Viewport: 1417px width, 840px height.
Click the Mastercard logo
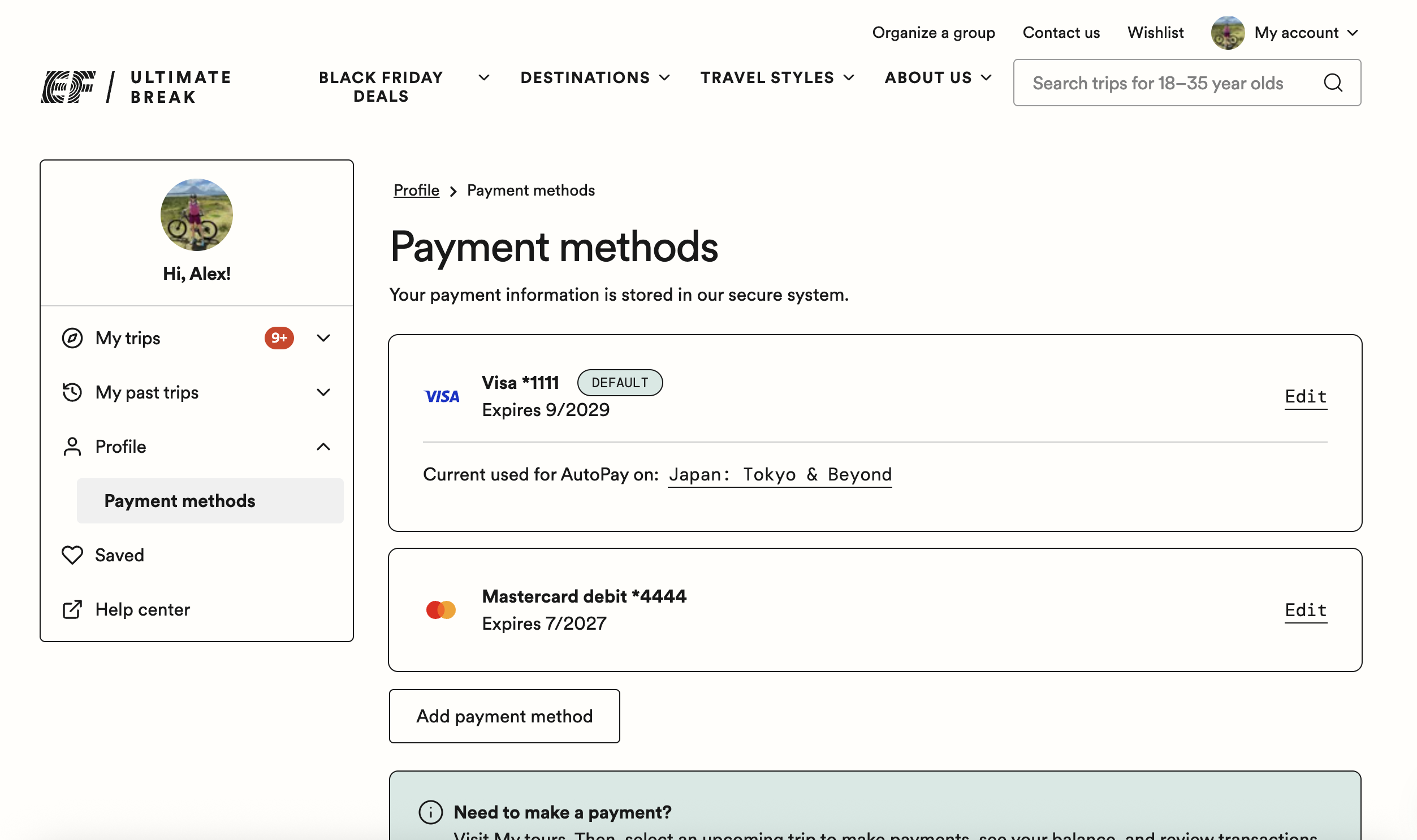[x=442, y=609]
